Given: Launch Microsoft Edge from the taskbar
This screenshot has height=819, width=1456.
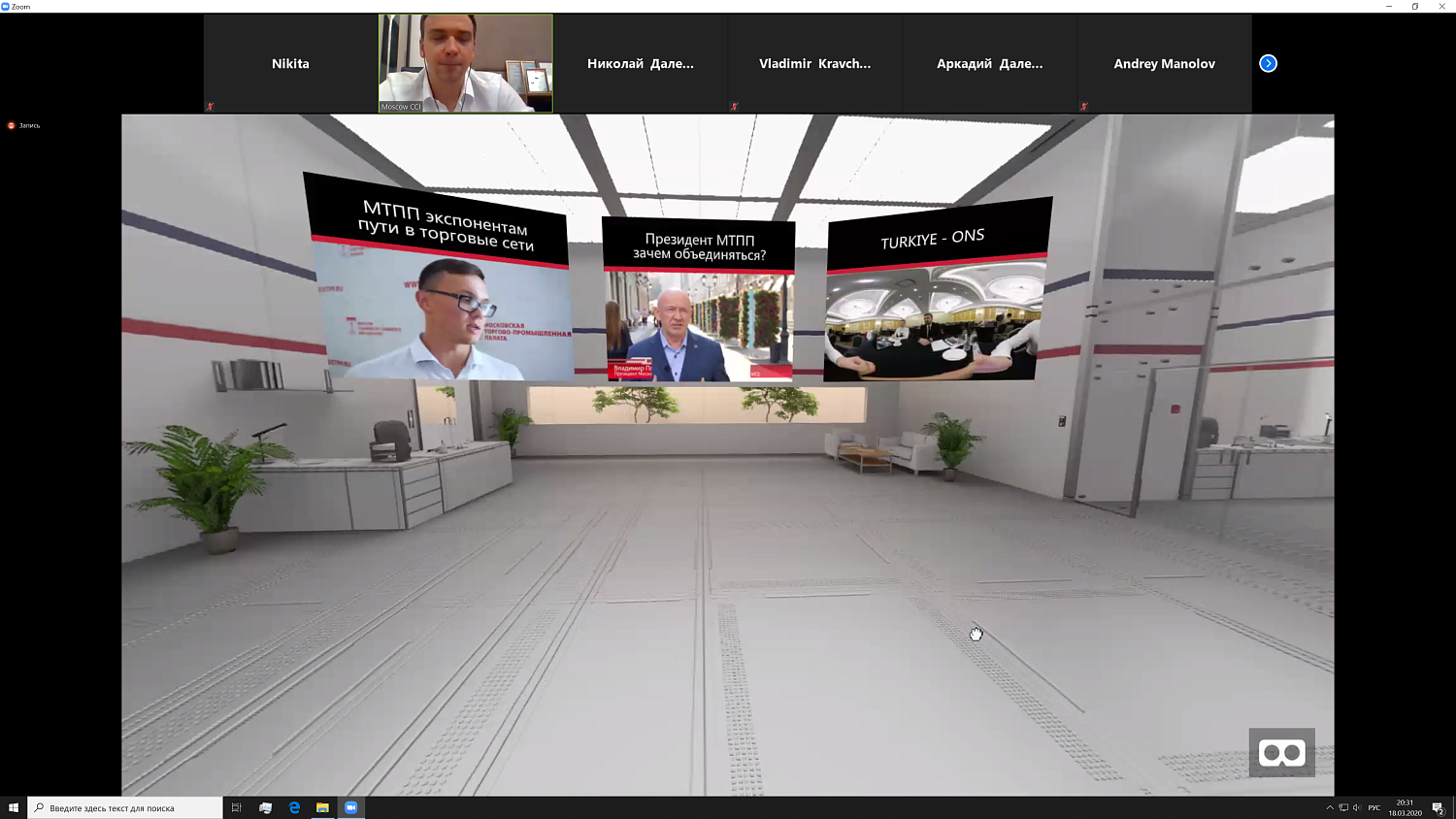Looking at the screenshot, I should coord(294,807).
